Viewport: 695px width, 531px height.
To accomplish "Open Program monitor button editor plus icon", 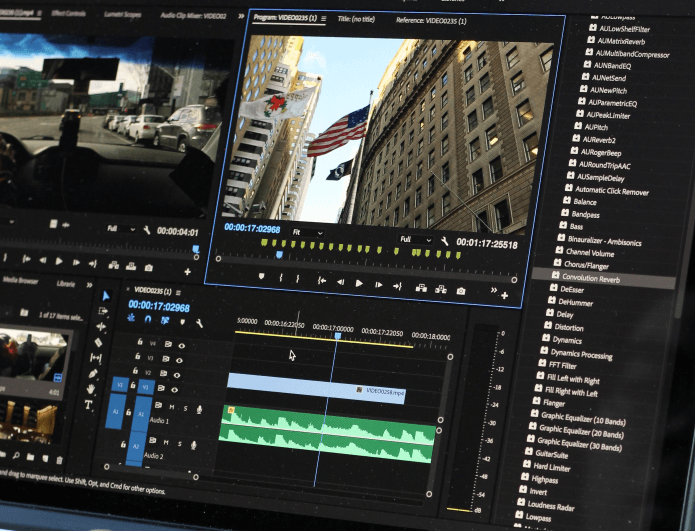I will tap(504, 295).
